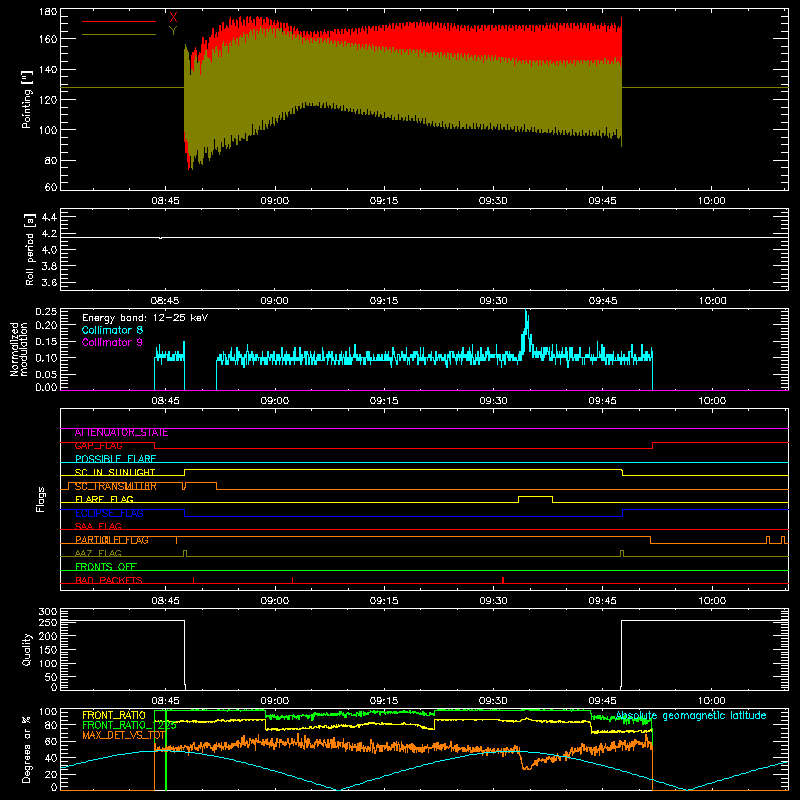Click the raised FLARE_FLAG pulse near 09:35
This screenshot has width=800, height=800.
(x=536, y=497)
